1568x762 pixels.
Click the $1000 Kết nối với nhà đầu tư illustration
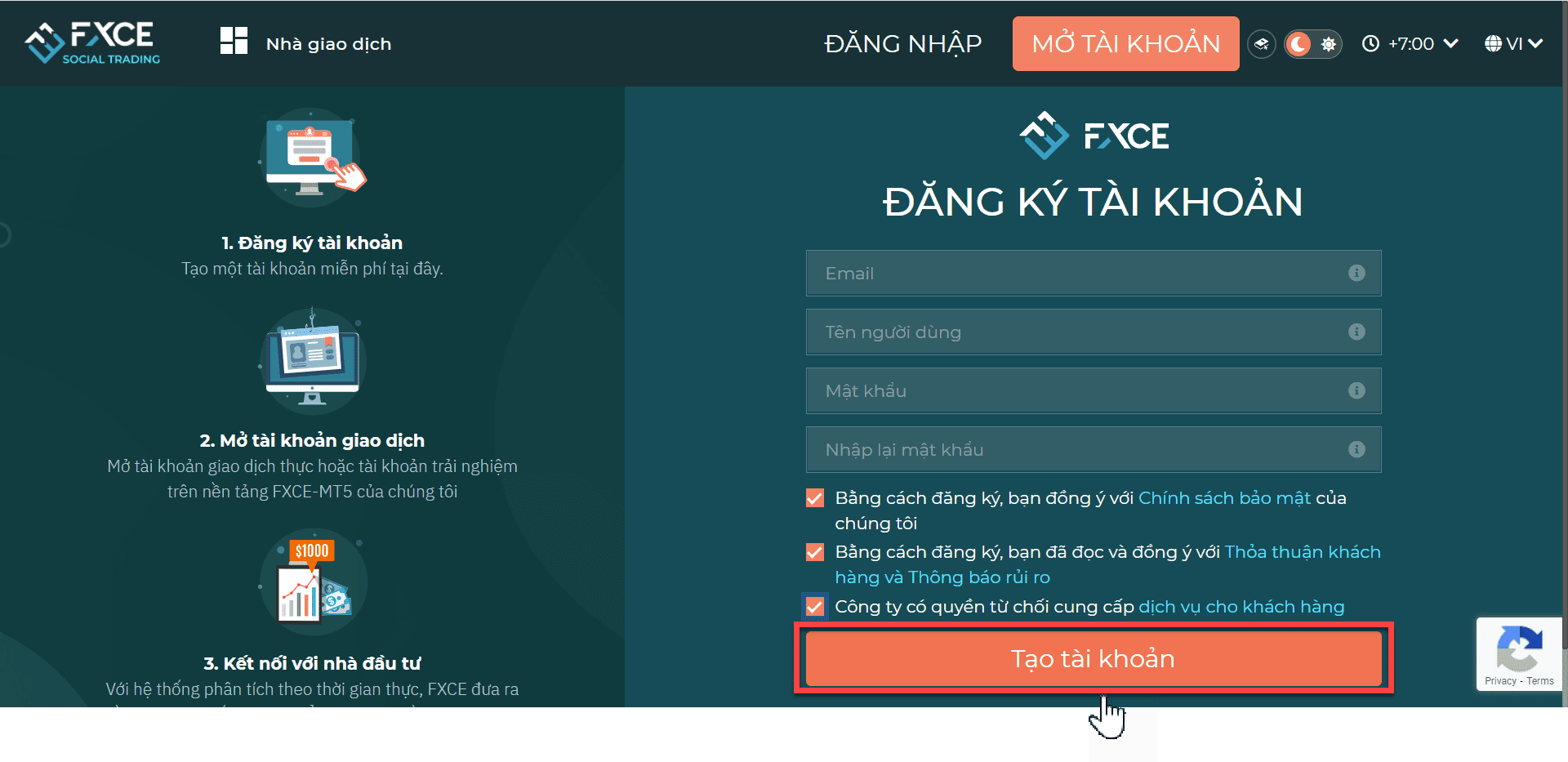coord(313,581)
